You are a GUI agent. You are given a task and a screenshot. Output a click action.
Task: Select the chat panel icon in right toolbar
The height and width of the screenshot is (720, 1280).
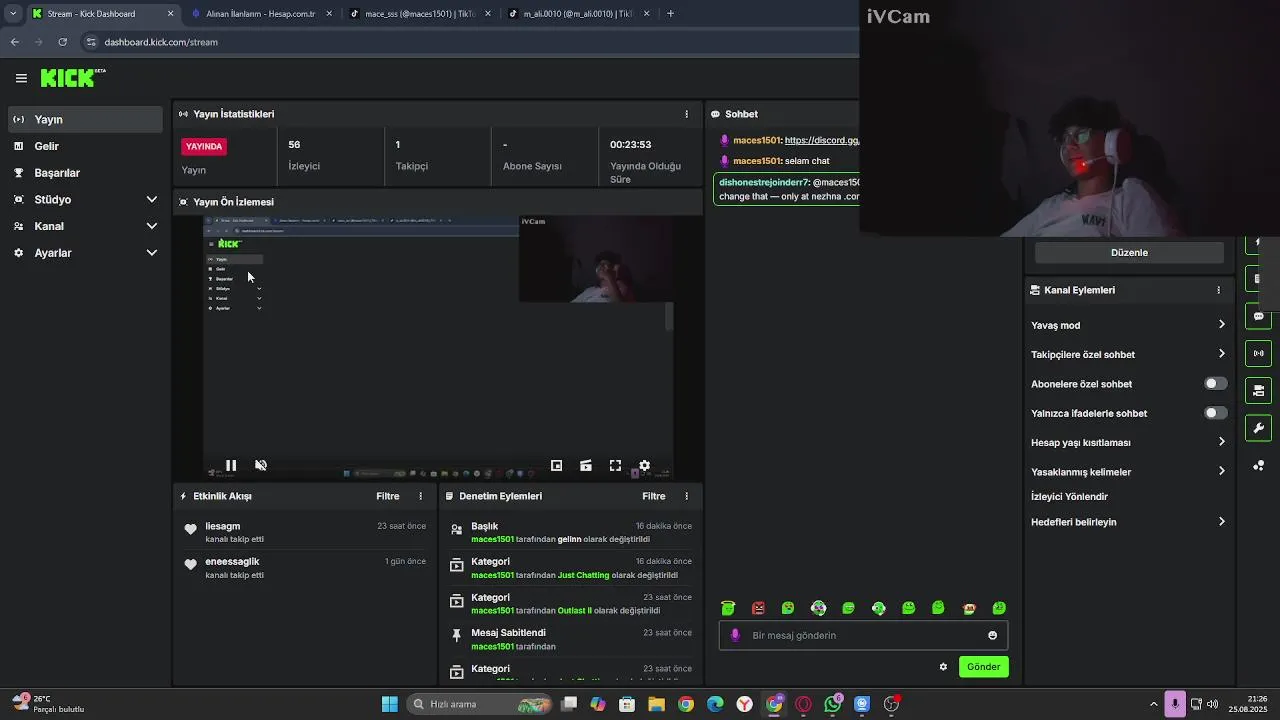click(x=1259, y=316)
